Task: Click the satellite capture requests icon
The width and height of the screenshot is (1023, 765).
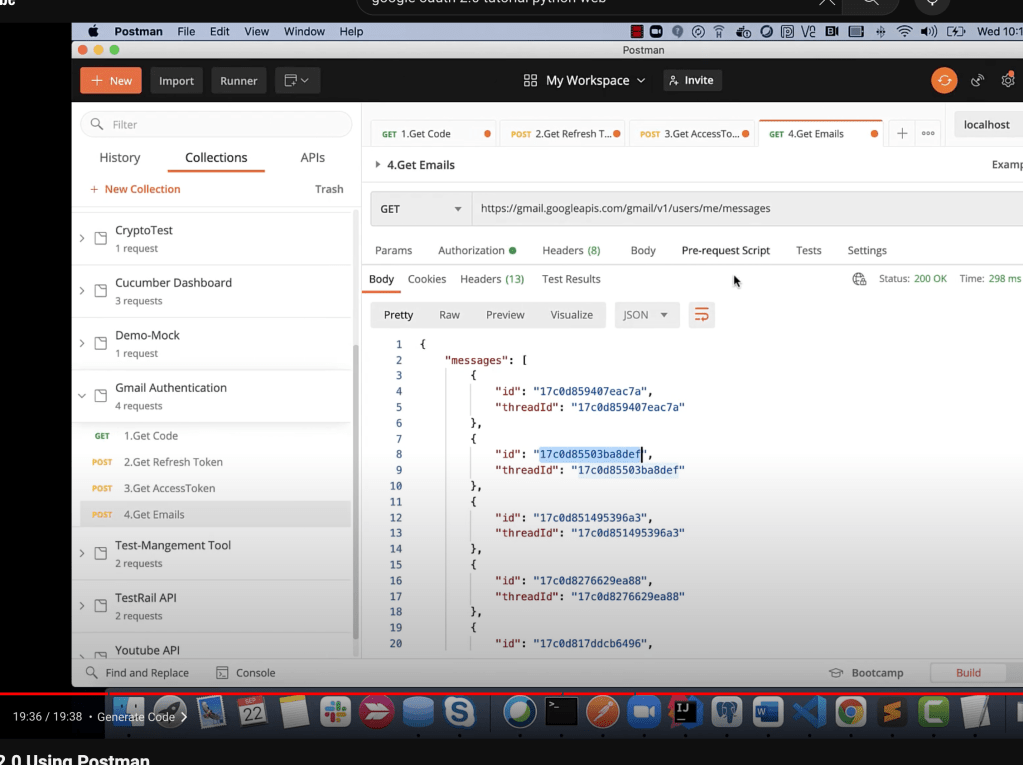Action: 977,80
